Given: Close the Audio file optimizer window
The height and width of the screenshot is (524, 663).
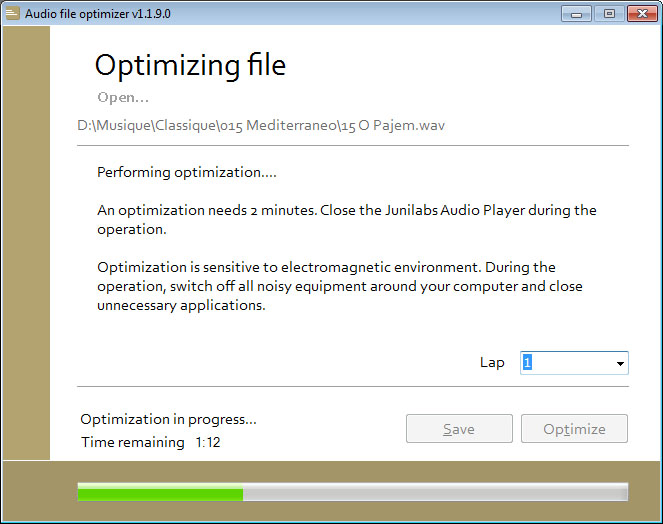Looking at the screenshot, I should (642, 14).
